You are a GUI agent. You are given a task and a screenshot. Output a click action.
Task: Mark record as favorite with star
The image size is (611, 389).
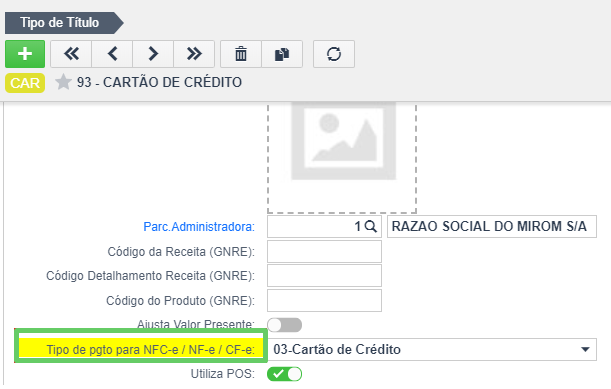(63, 82)
